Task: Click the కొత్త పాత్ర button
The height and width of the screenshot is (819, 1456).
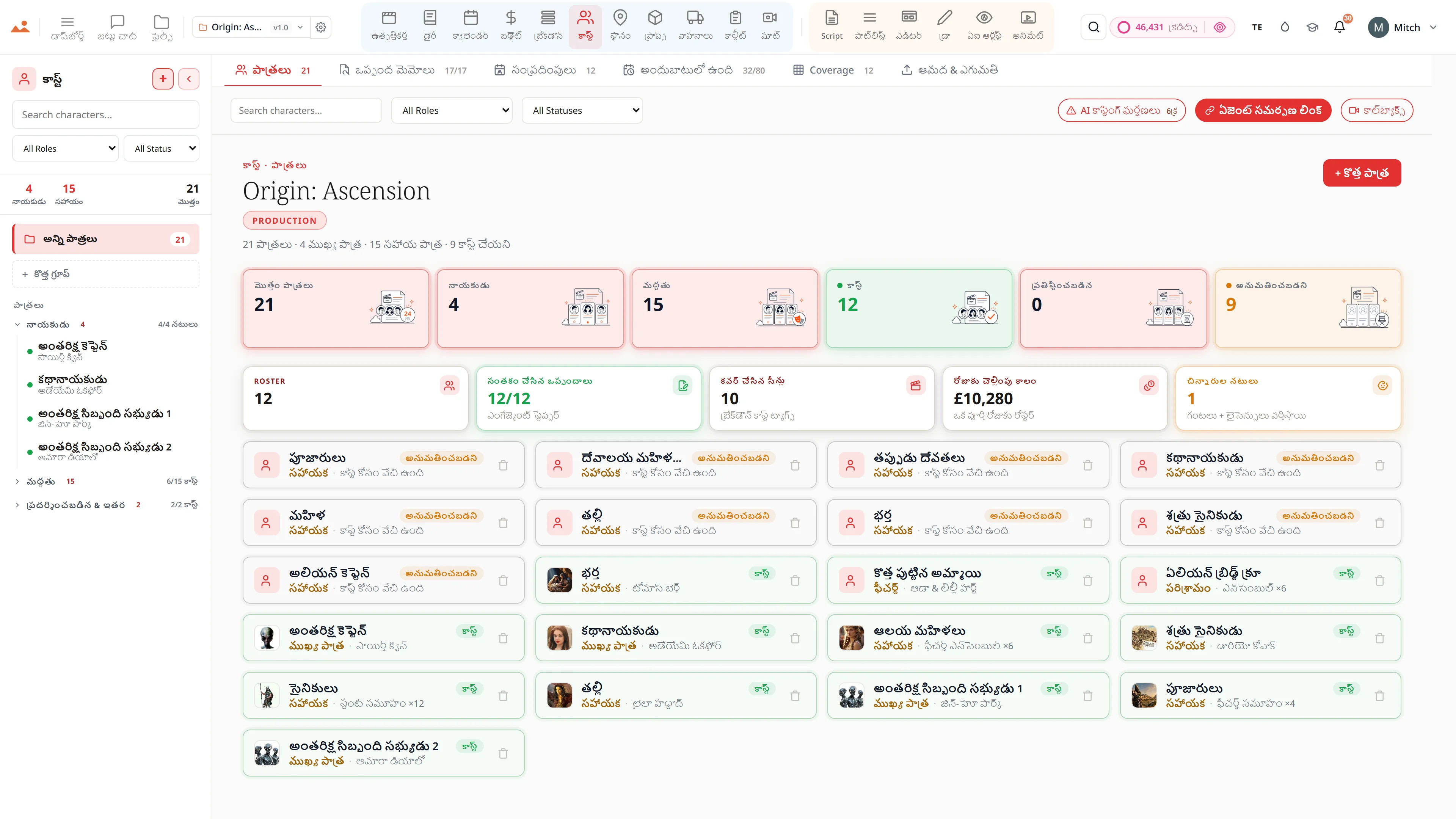Action: (1362, 173)
